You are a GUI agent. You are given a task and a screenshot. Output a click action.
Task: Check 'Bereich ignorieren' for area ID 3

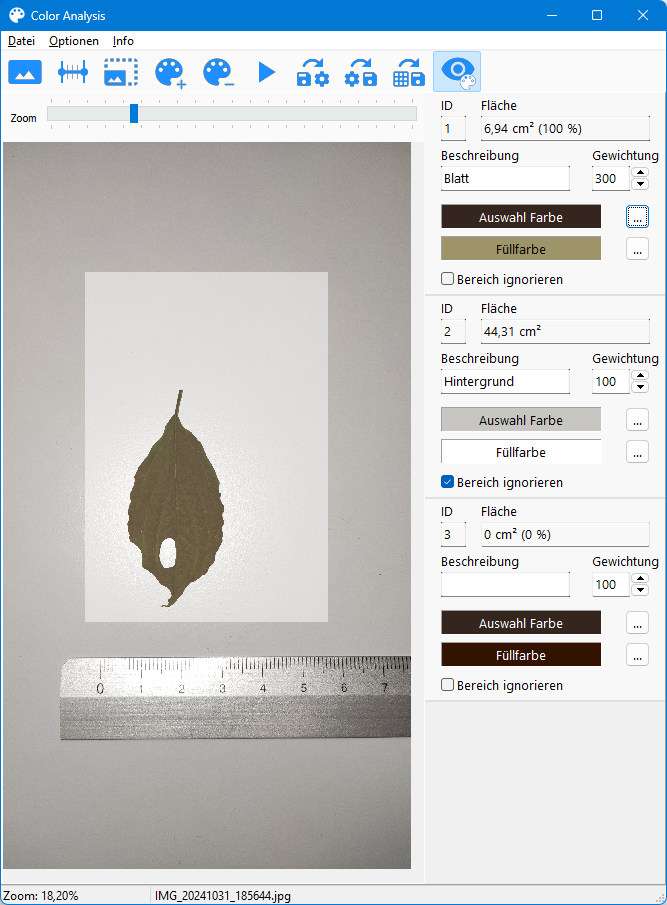448,685
